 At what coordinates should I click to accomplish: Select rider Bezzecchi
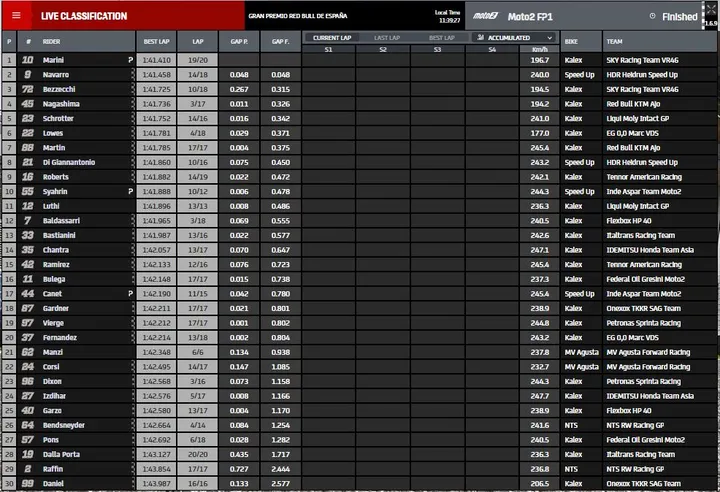pos(59,89)
